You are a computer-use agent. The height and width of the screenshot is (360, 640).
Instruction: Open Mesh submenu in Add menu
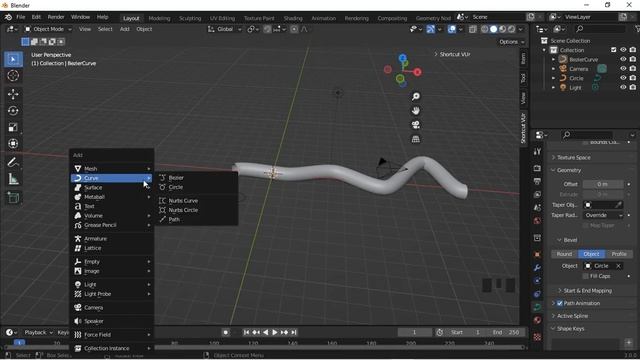click(x=112, y=169)
